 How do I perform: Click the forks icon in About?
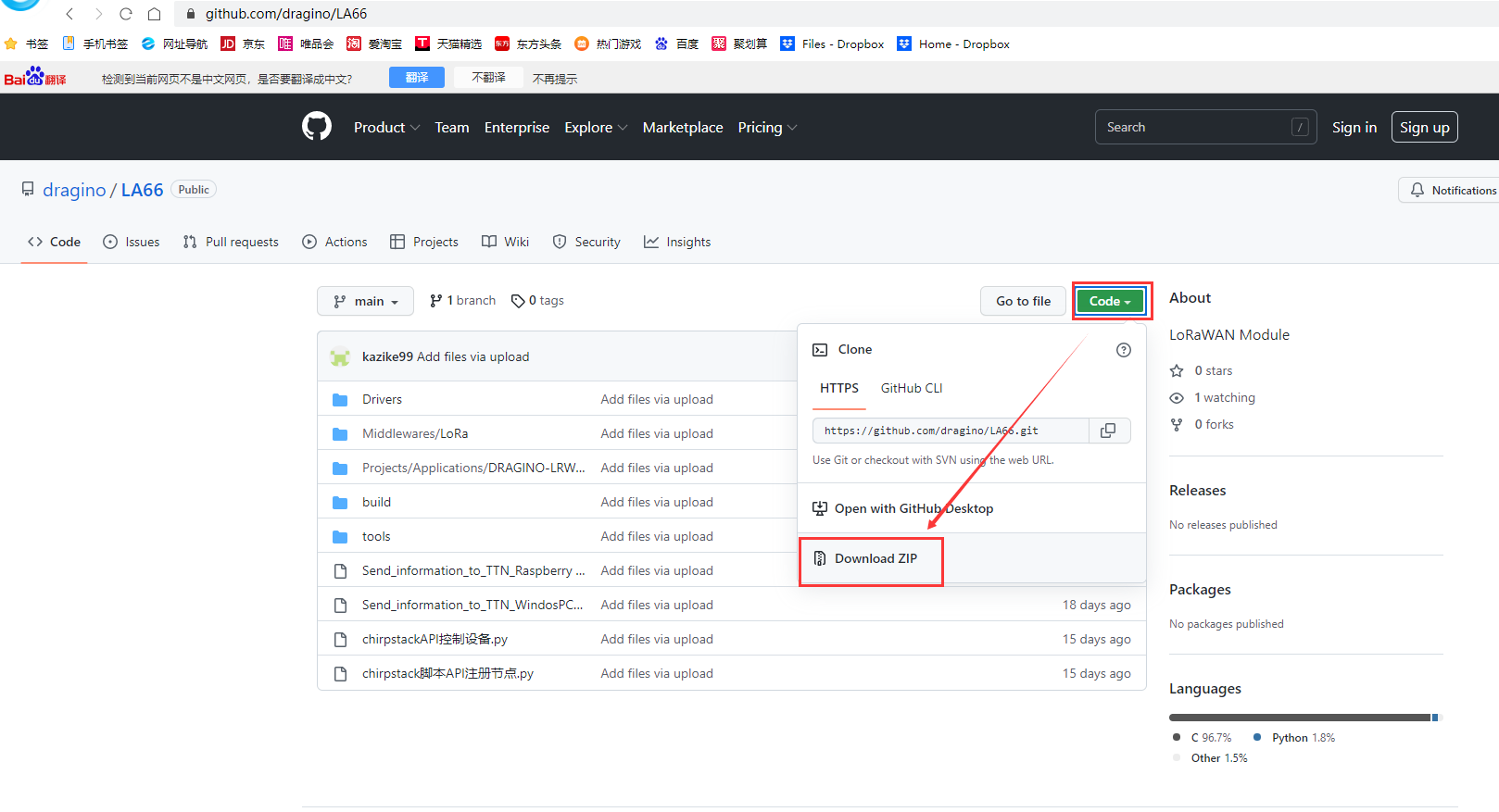(1177, 425)
